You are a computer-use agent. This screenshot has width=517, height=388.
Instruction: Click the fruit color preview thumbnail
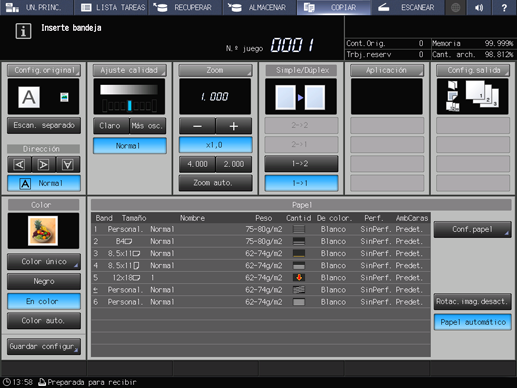(x=43, y=231)
